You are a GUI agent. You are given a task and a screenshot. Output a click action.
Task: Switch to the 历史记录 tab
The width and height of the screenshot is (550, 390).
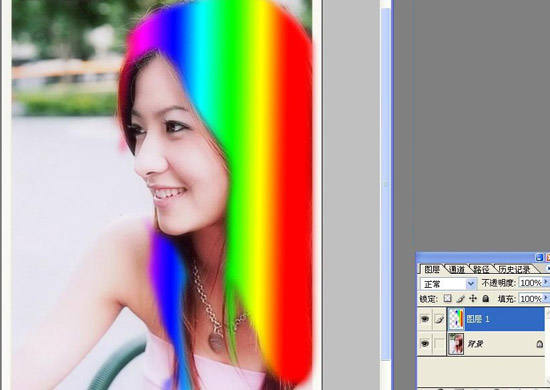click(x=514, y=269)
